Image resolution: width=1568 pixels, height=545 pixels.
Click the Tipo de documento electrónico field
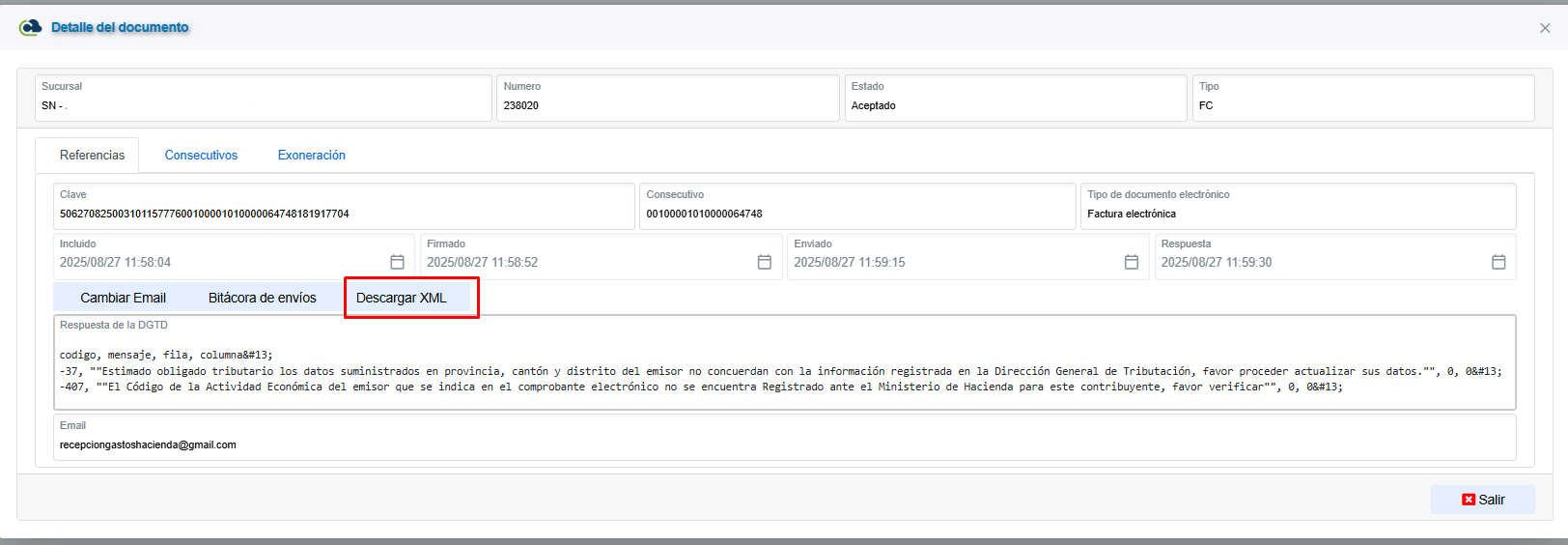[x=1297, y=214]
